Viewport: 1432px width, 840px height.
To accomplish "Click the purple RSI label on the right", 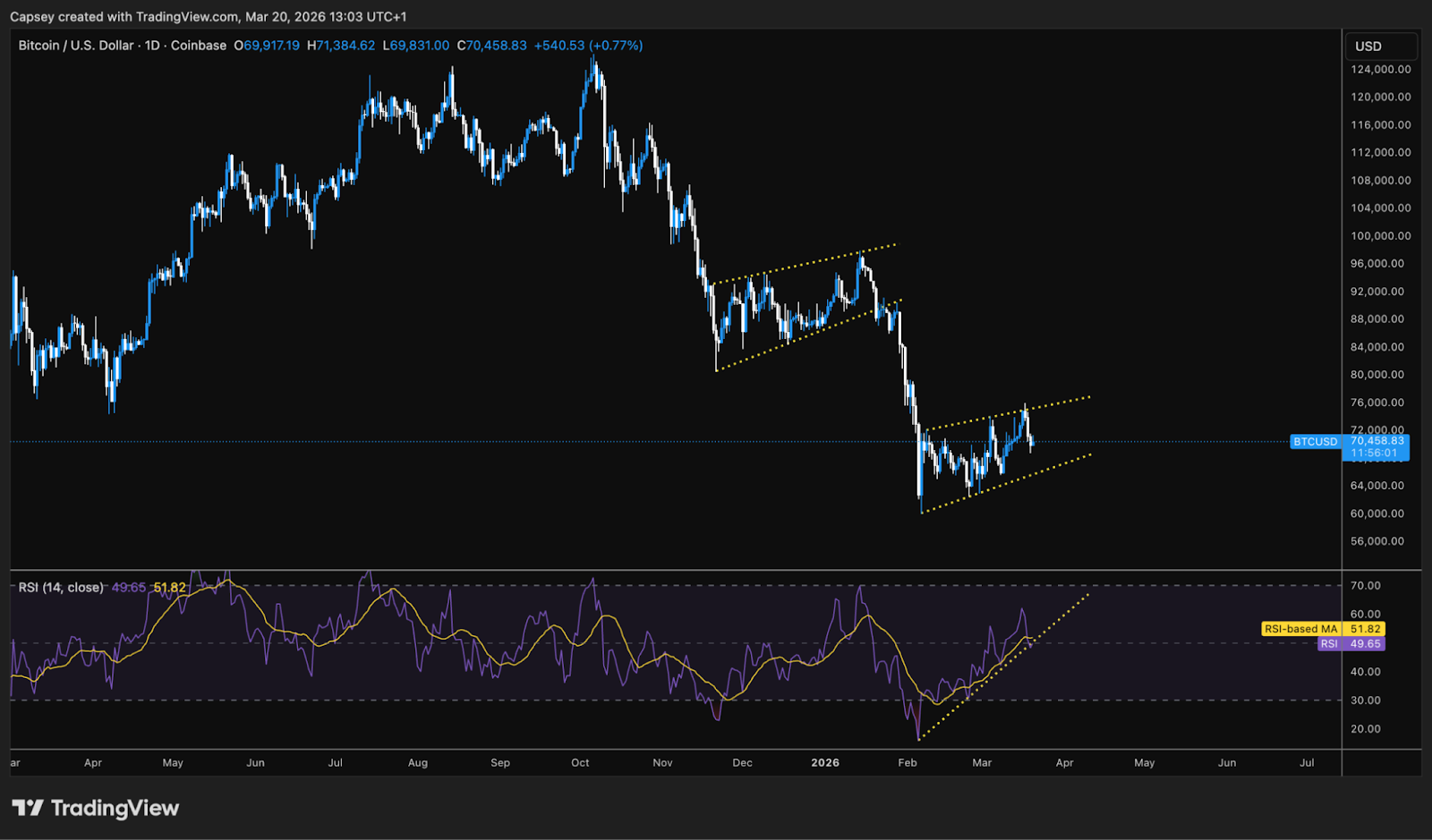I will [1331, 645].
